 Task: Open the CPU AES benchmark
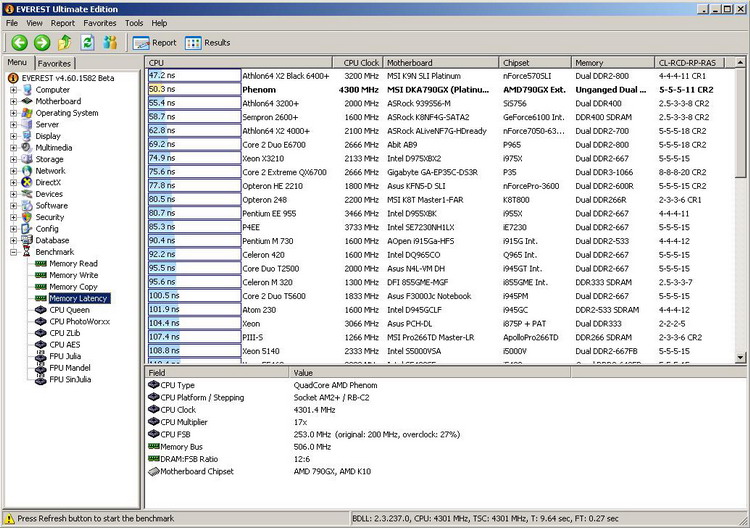click(65, 345)
